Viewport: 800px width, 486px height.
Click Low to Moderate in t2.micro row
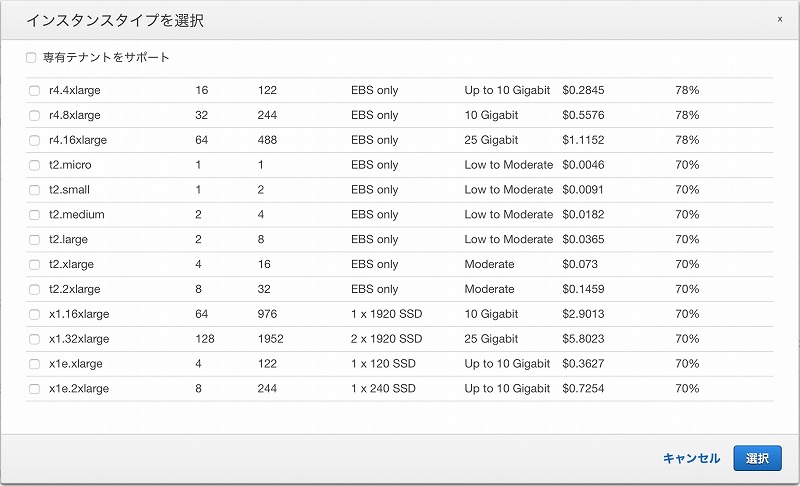509,165
